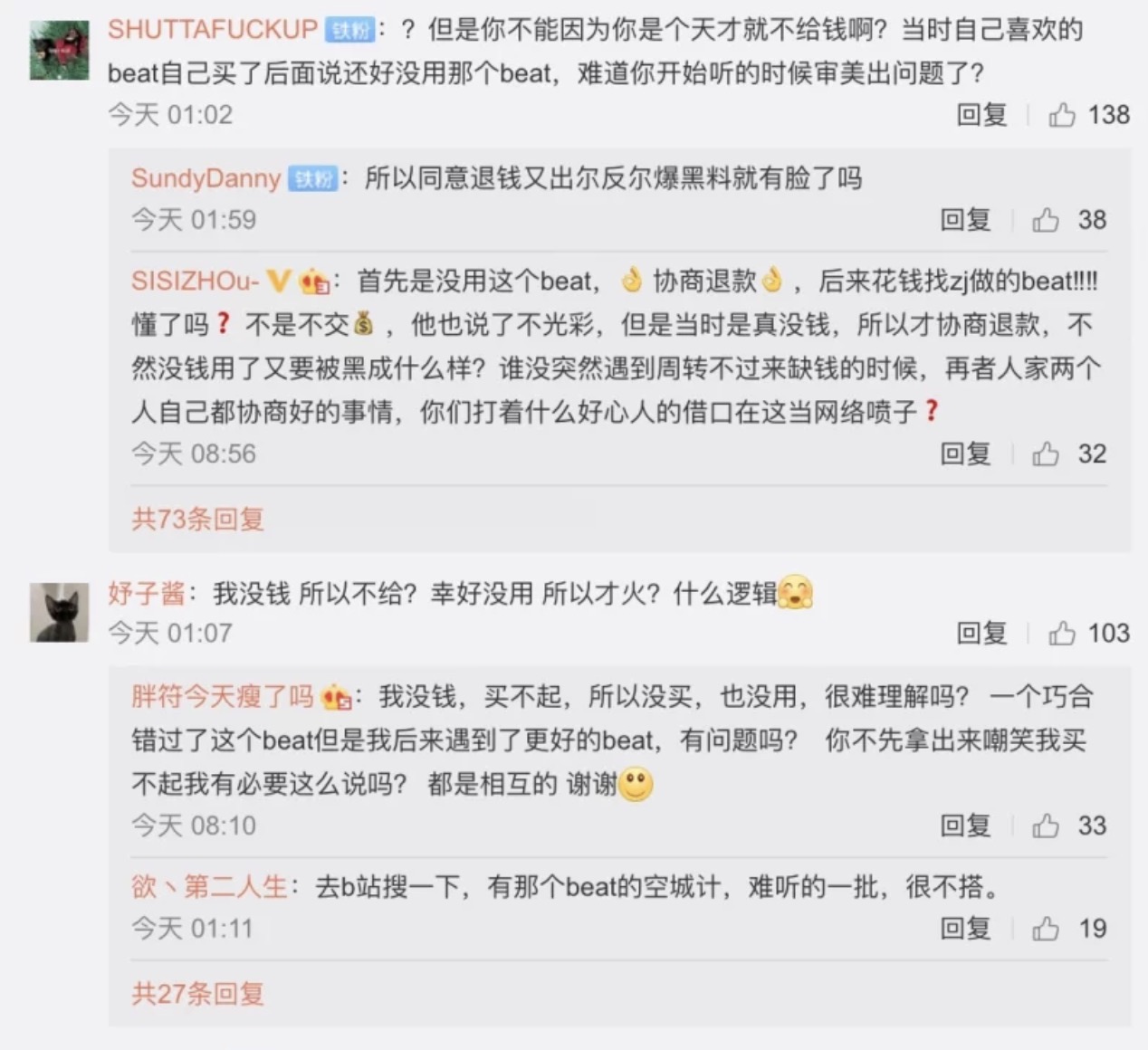Screen dimensions: 1148x1050
Task: Expand all 27 replies (共27条回复)
Action: coord(198,994)
